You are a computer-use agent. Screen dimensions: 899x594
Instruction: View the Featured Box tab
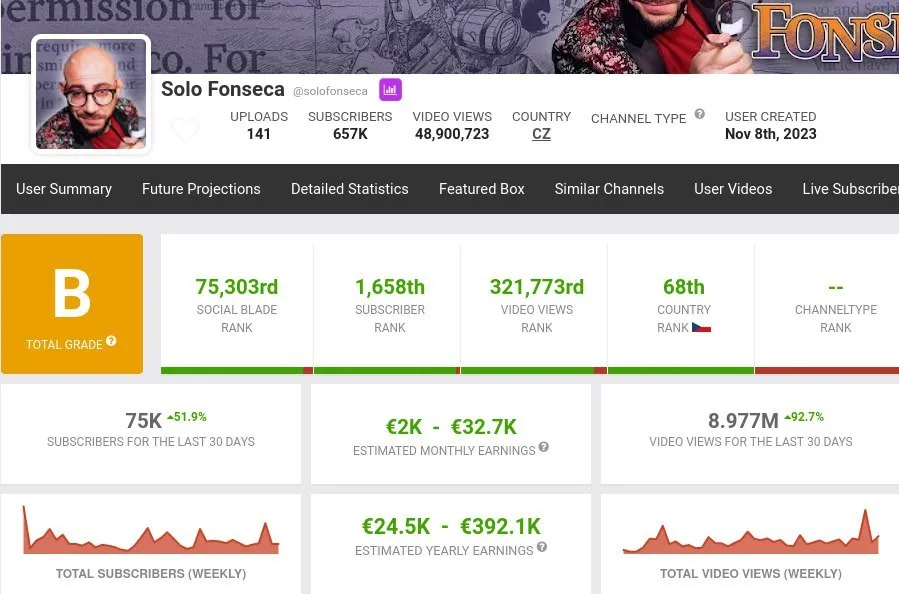pos(481,189)
